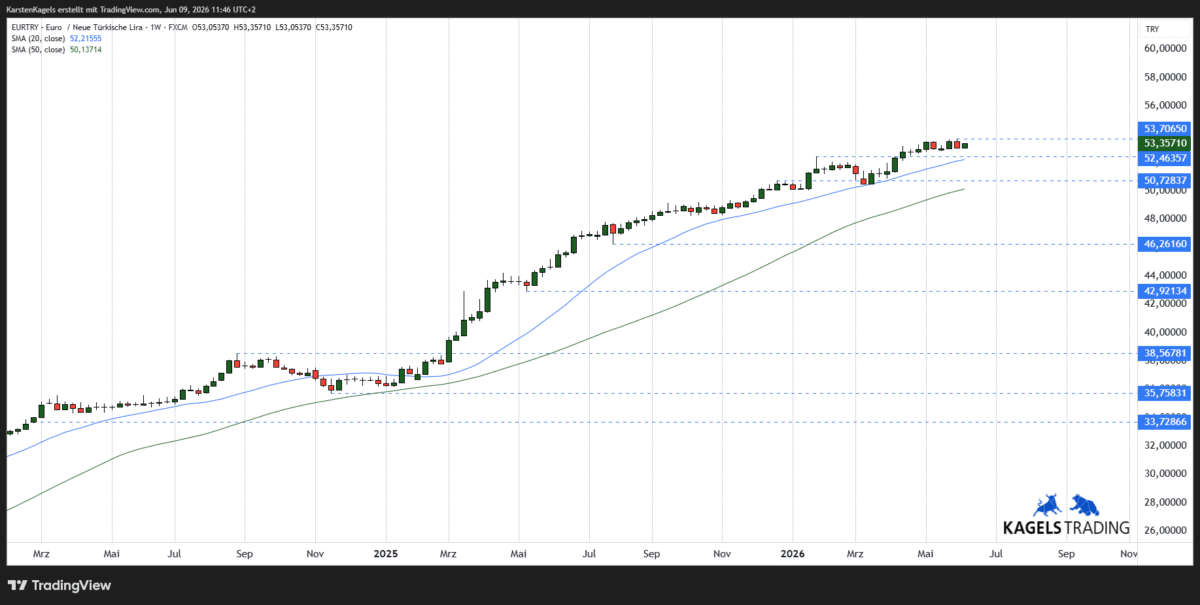Click the green 53,35710 current price label
Screen dimensions: 1200x605
click(x=1165, y=143)
